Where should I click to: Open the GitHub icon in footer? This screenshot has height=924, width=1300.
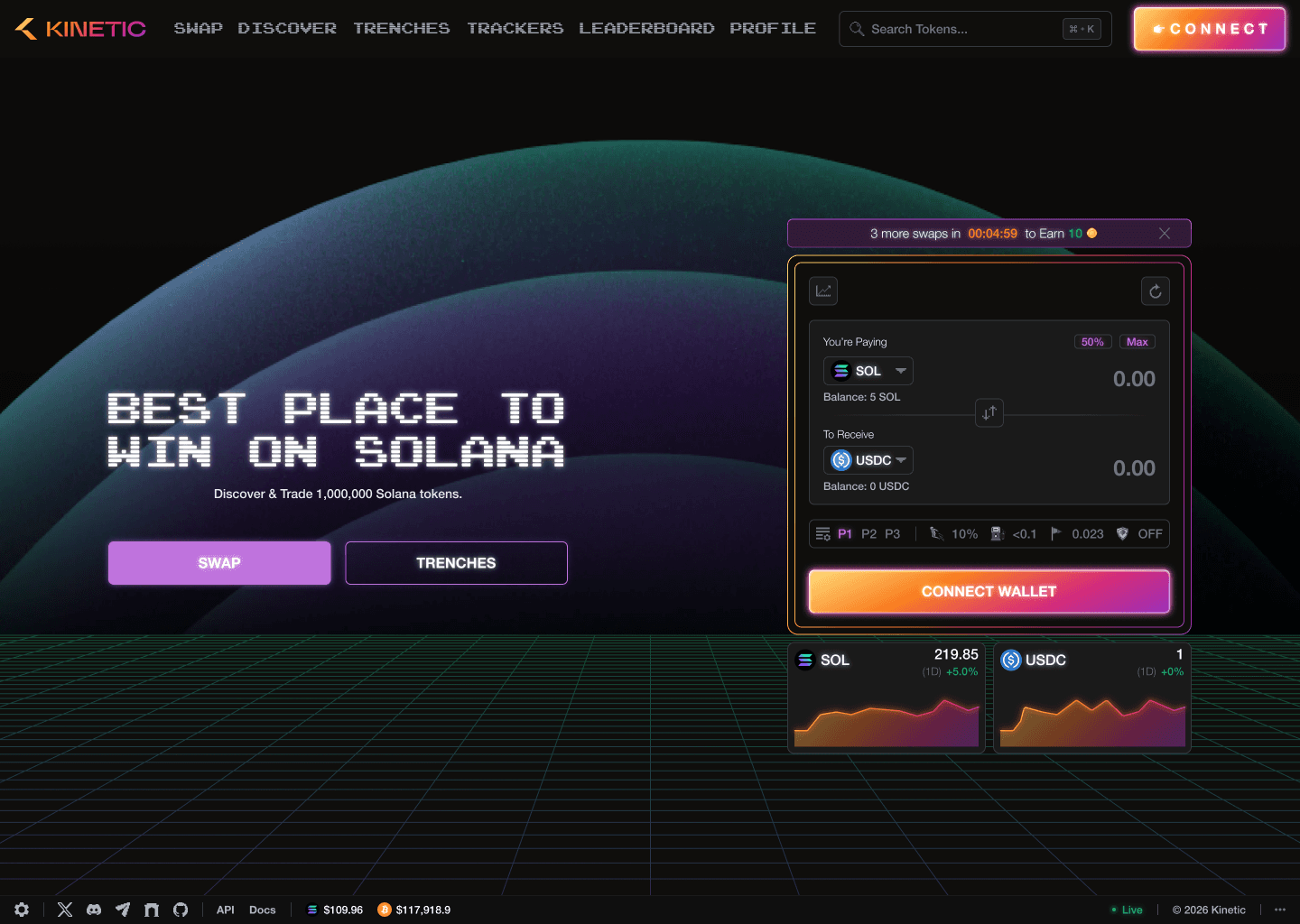pyautogui.click(x=181, y=910)
